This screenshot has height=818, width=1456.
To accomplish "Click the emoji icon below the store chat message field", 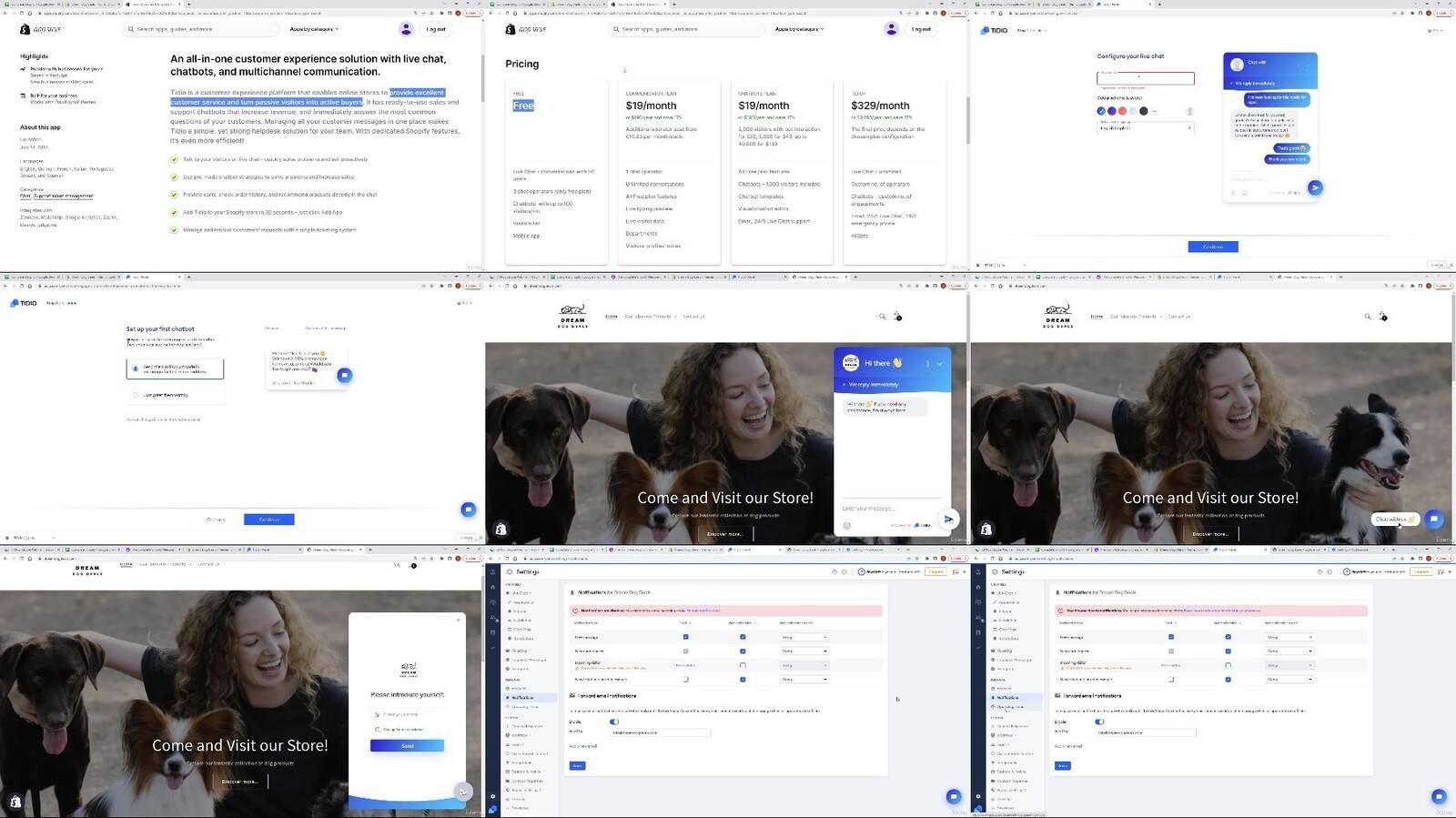I will (x=846, y=525).
